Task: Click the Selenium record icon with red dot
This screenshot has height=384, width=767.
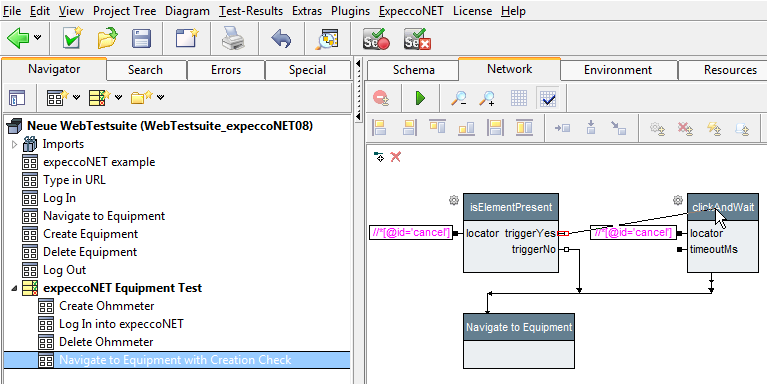Action: [x=376, y=39]
